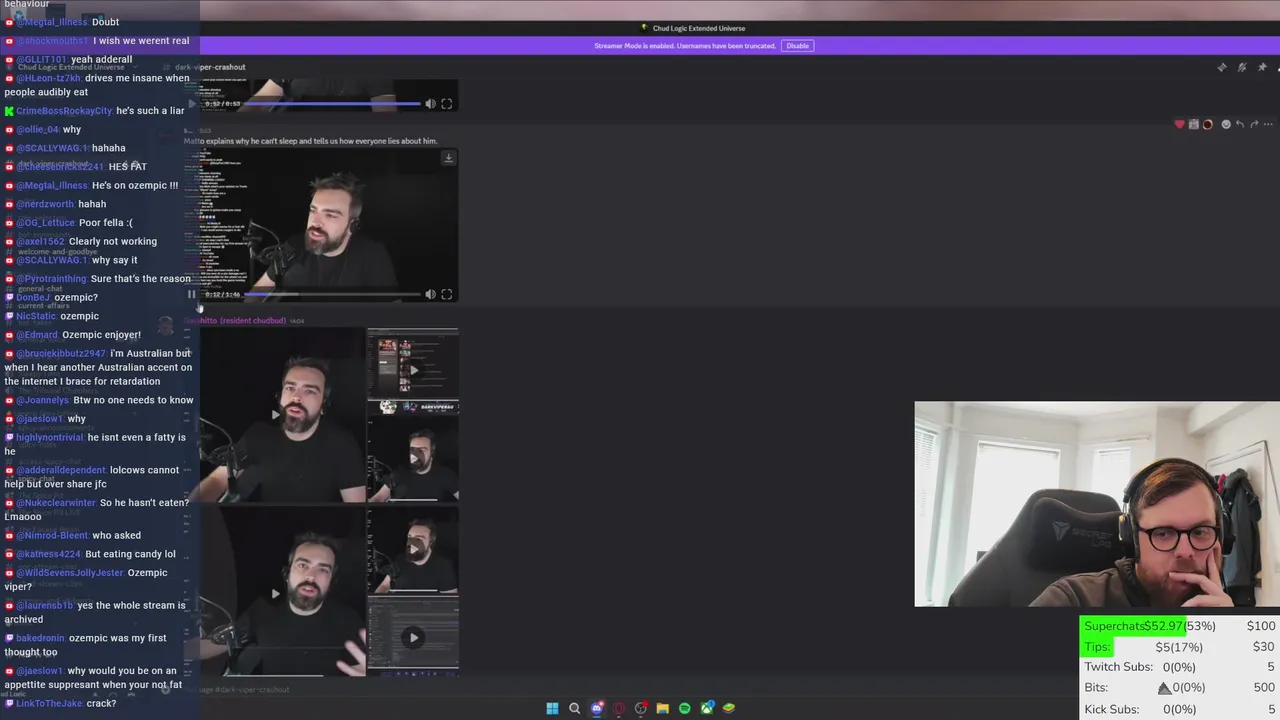Click the streamer webcam overlay
The image size is (1280, 720).
(x=1097, y=504)
